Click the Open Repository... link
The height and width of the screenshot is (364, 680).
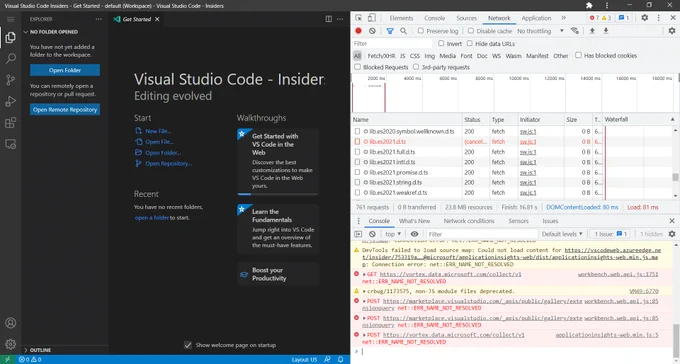(168, 163)
